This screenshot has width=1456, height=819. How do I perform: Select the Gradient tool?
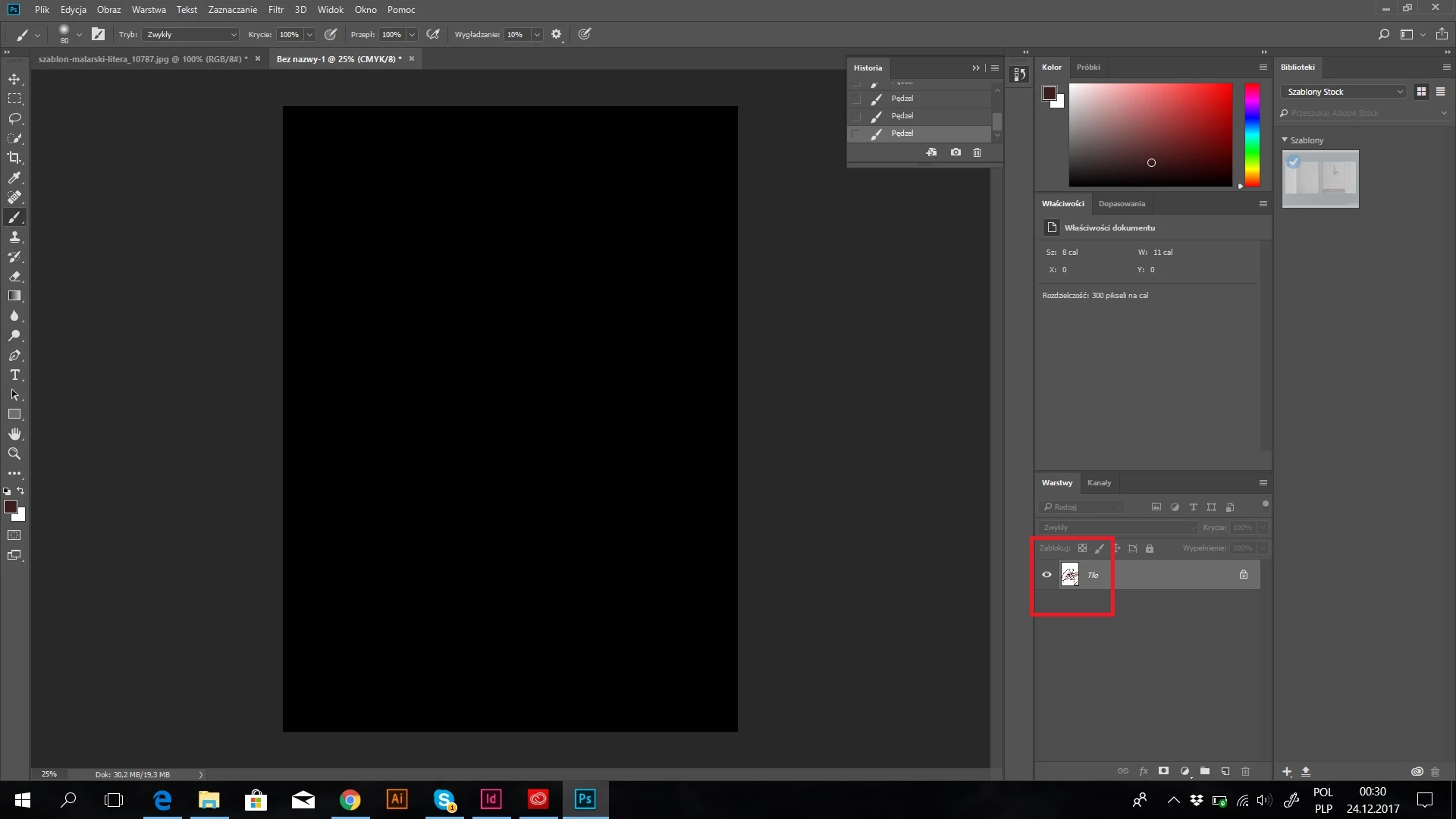14,296
